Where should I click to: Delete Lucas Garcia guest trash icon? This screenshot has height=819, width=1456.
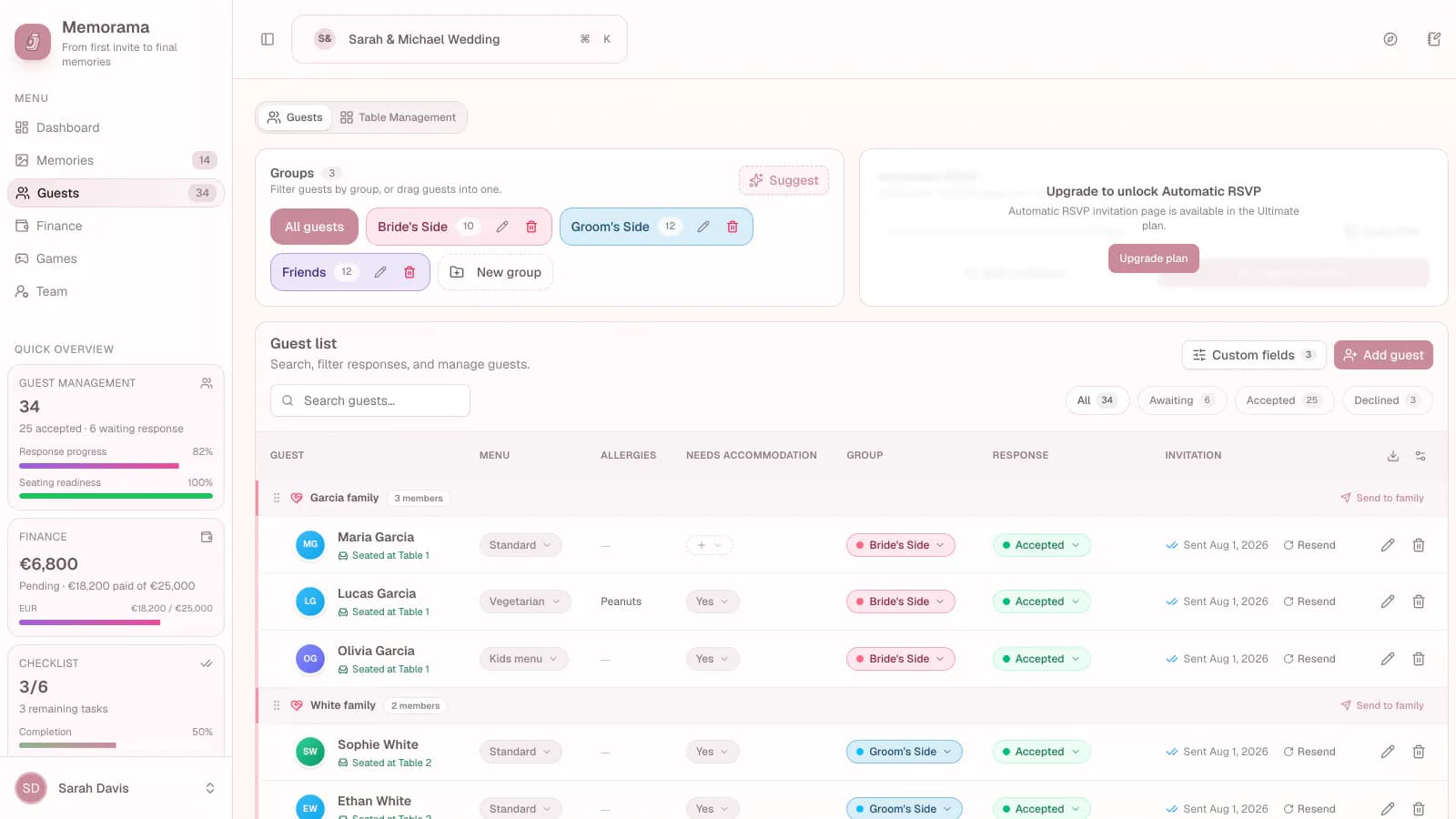coord(1419,602)
